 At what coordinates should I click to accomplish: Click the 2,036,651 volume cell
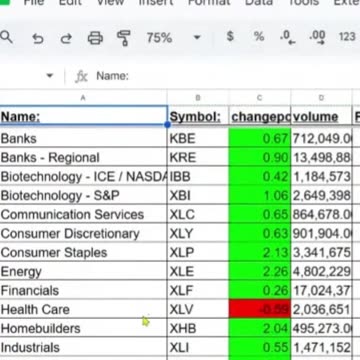click(321, 309)
